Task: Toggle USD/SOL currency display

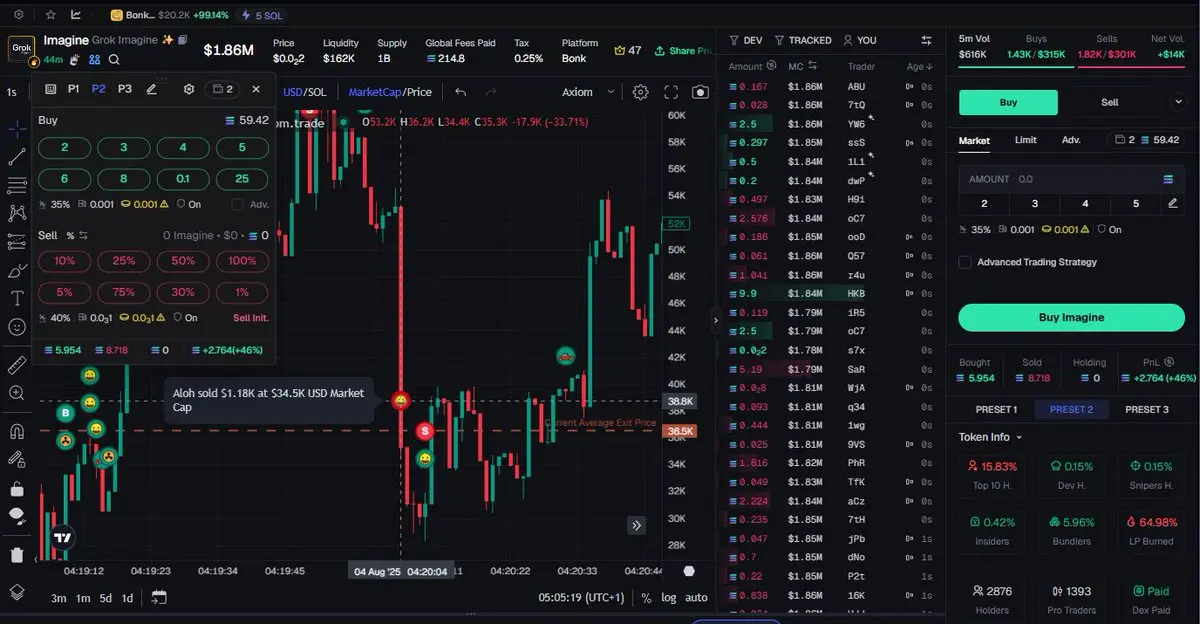Action: [304, 92]
